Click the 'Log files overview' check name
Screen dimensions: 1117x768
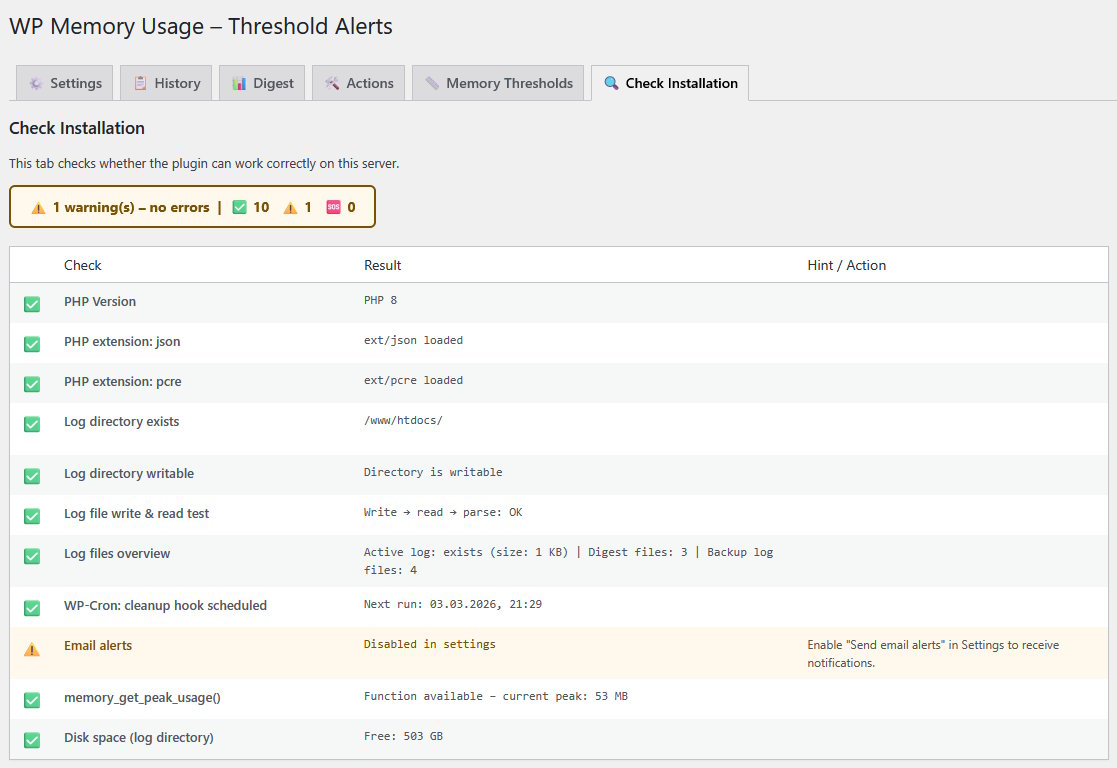click(x=117, y=554)
